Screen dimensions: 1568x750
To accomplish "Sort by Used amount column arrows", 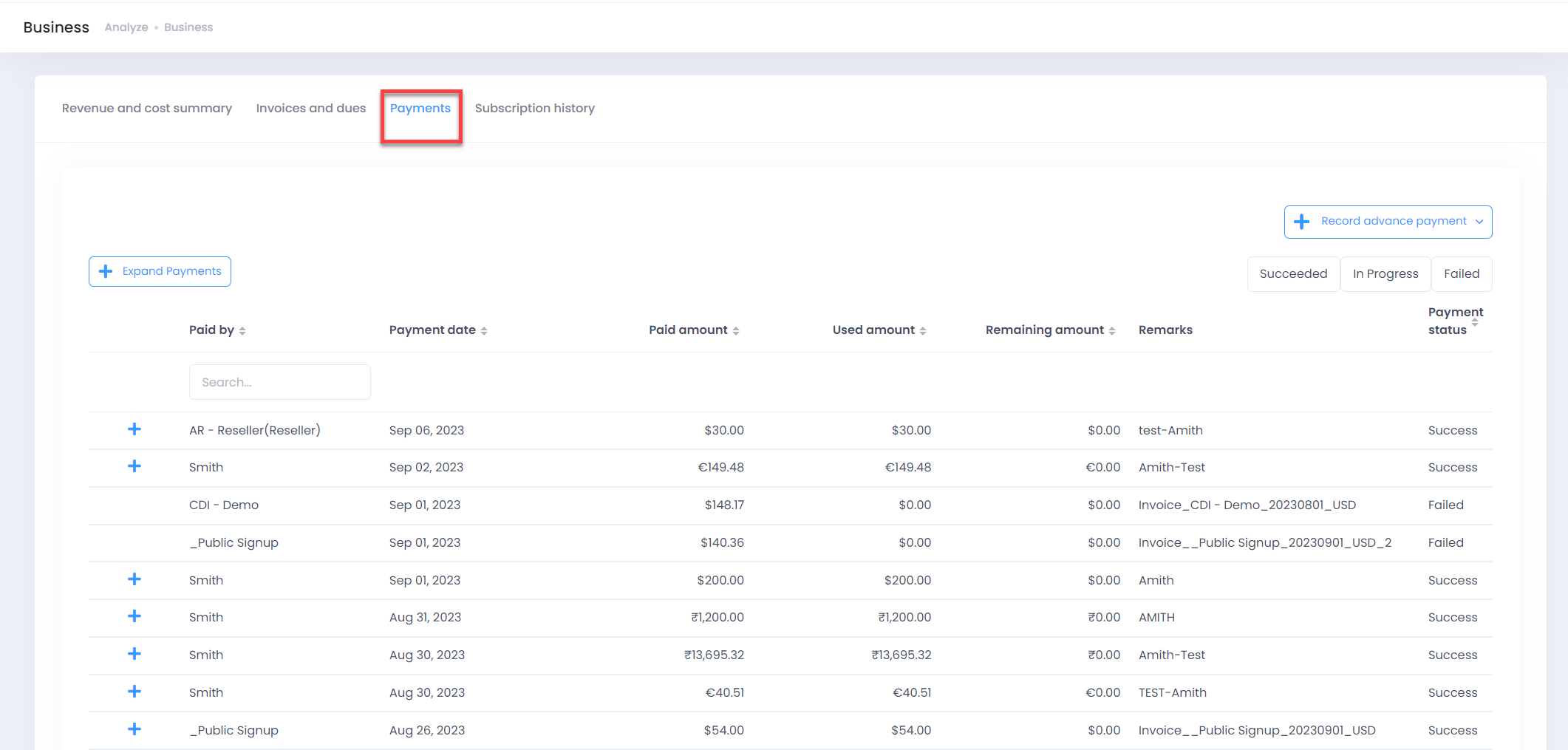I will pyautogui.click(x=923, y=331).
